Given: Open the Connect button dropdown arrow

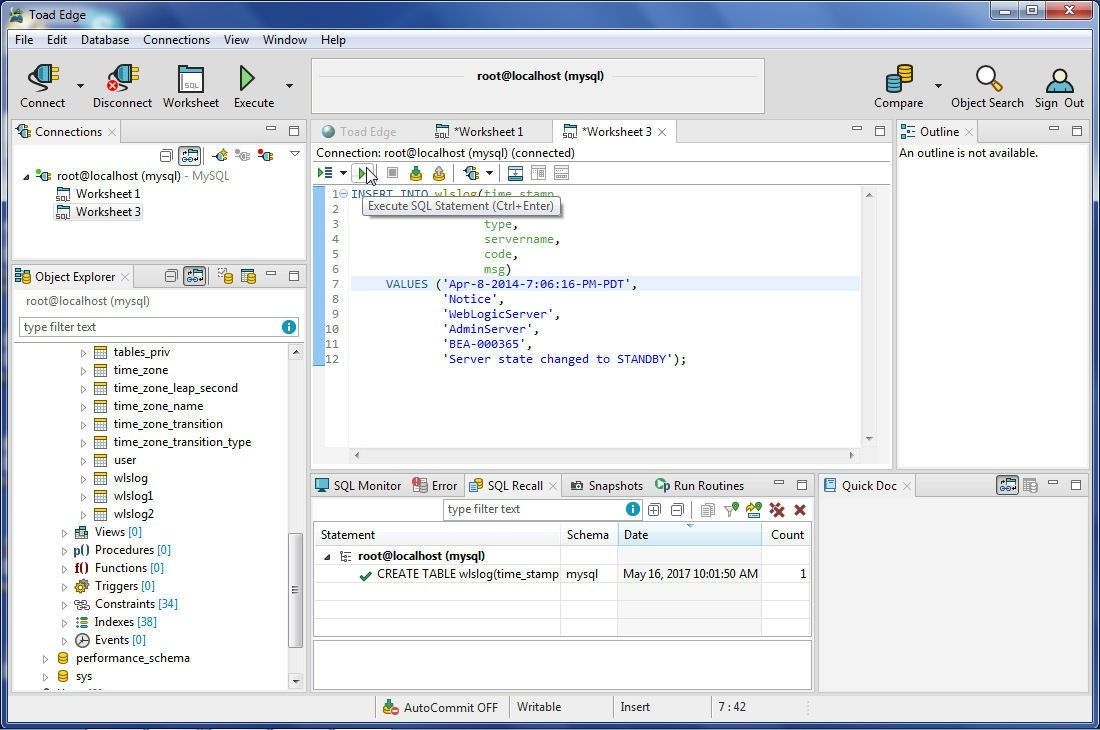Looking at the screenshot, I should 80,86.
